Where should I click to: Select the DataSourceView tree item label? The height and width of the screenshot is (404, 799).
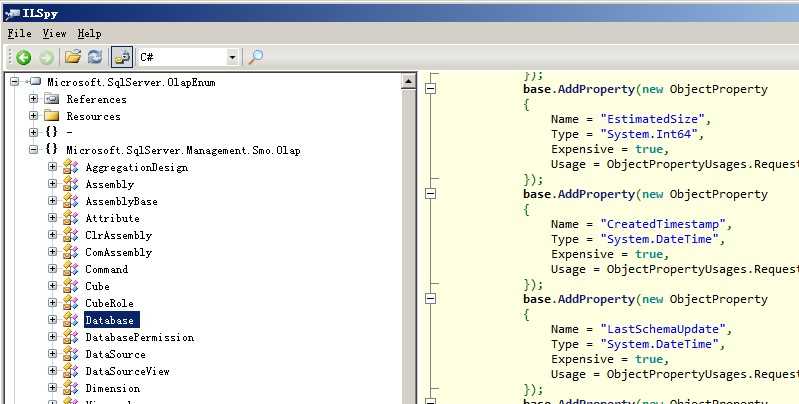[127, 371]
